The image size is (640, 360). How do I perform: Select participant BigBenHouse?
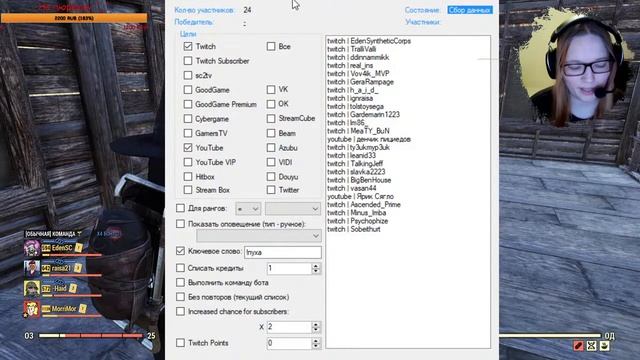(x=359, y=180)
